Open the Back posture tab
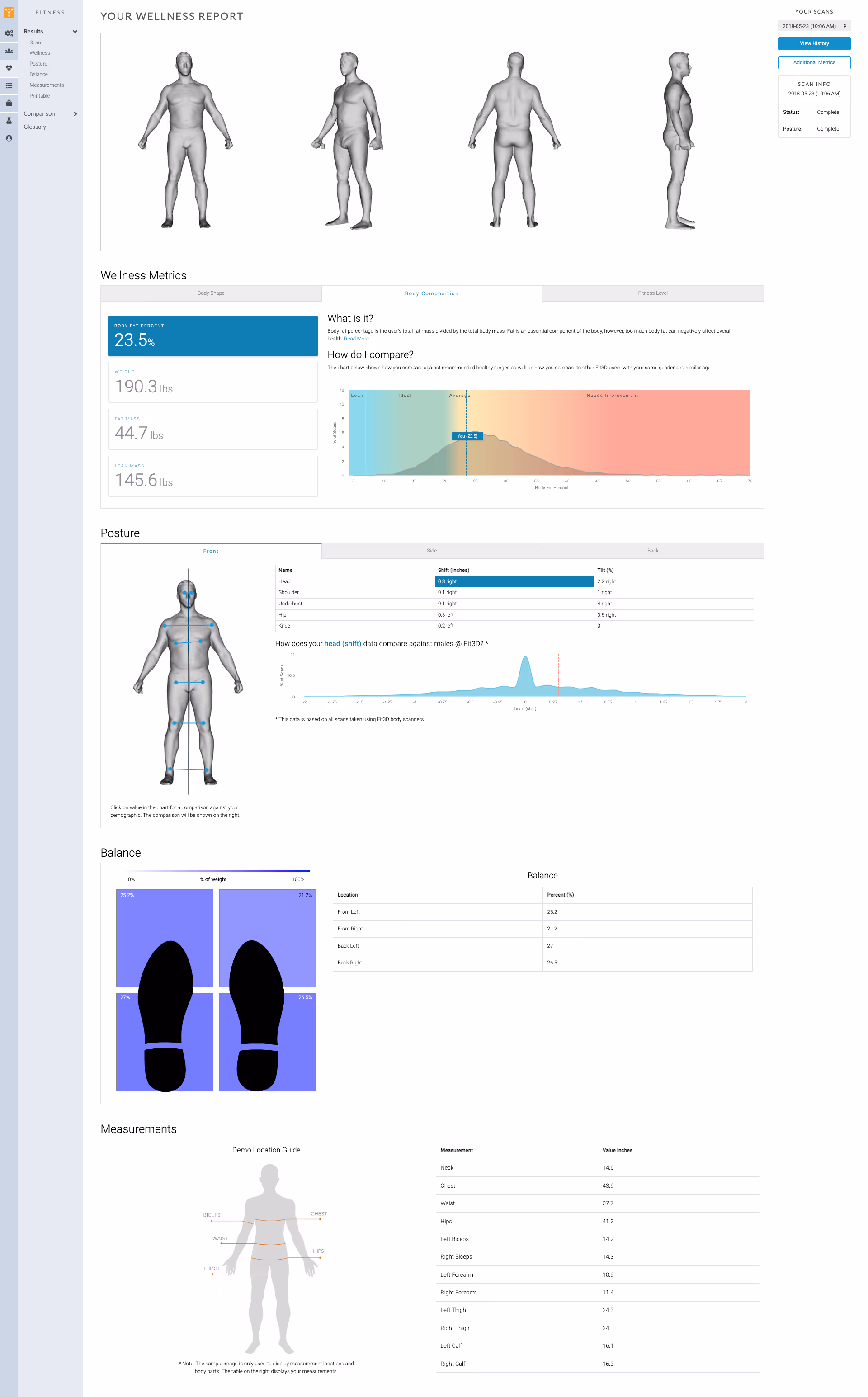The height and width of the screenshot is (1397, 868). (652, 551)
